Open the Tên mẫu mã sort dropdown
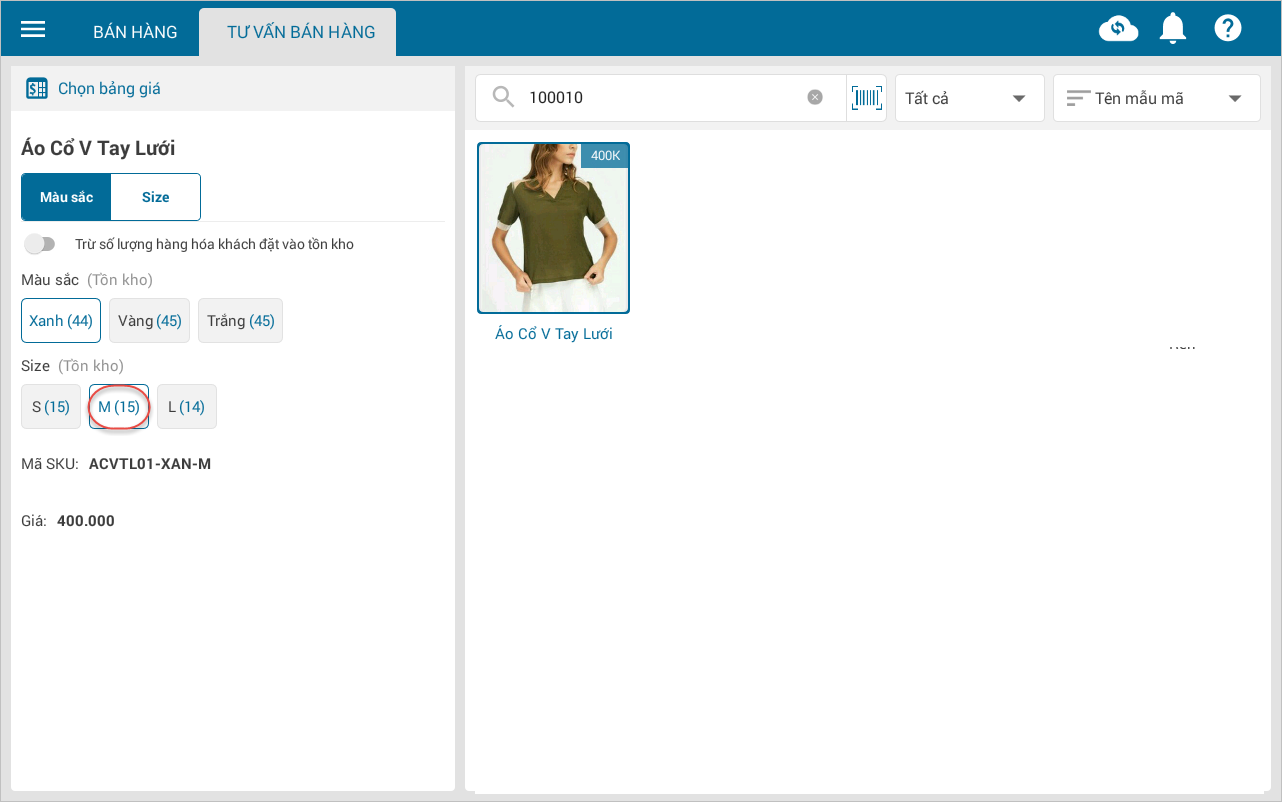The image size is (1282, 802). 1156,98
